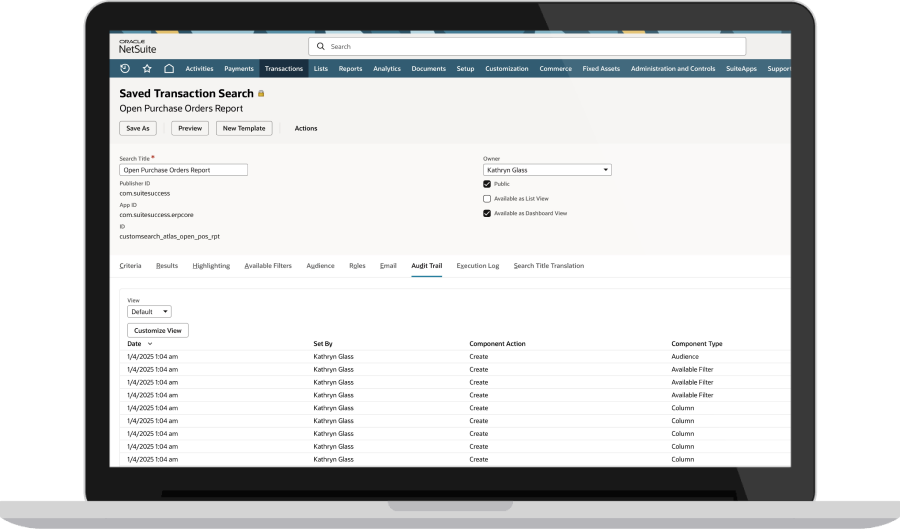Click the Date column header
This screenshot has height=529, width=900.
[x=134, y=344]
